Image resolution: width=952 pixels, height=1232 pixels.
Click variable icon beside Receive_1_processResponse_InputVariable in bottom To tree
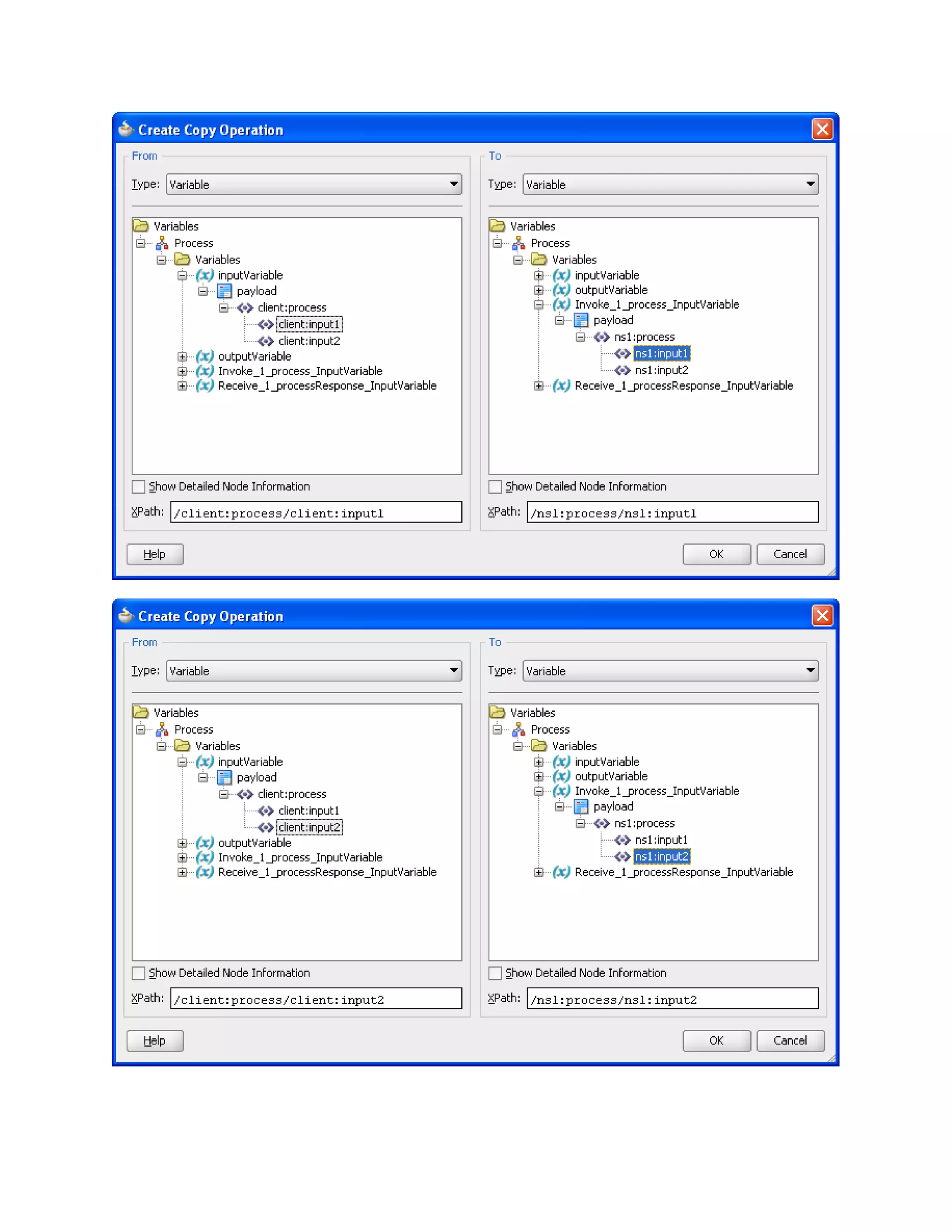pyautogui.click(x=561, y=872)
